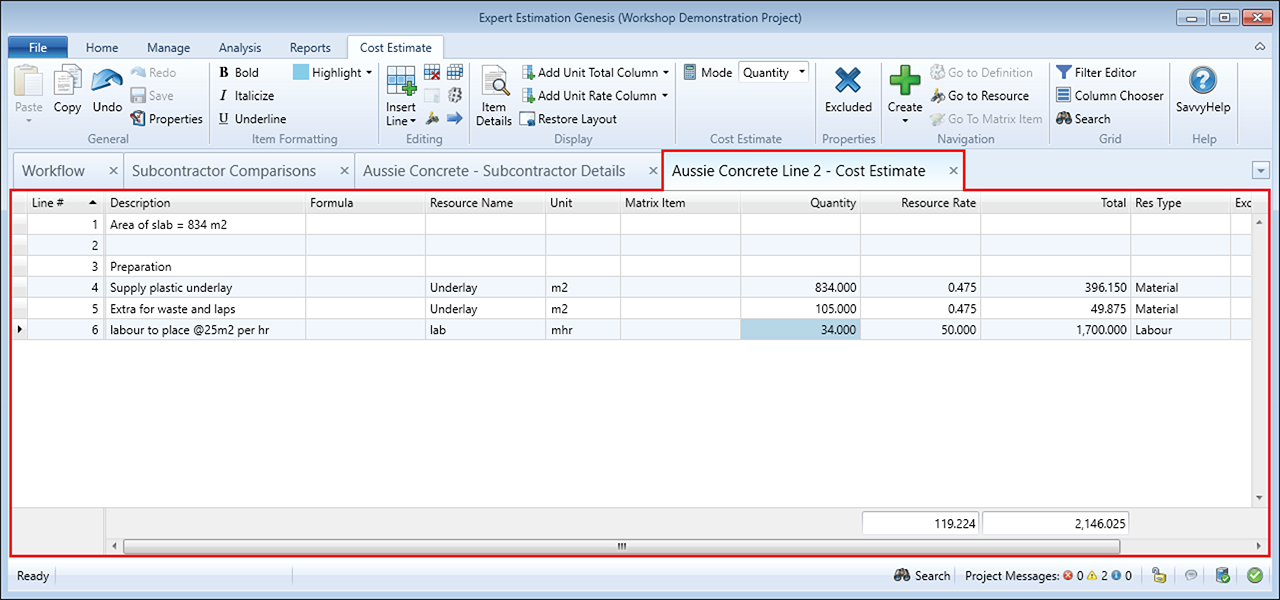Expand Add Unit Total Column dropdown arrow
This screenshot has height=600, width=1280.
tap(666, 73)
